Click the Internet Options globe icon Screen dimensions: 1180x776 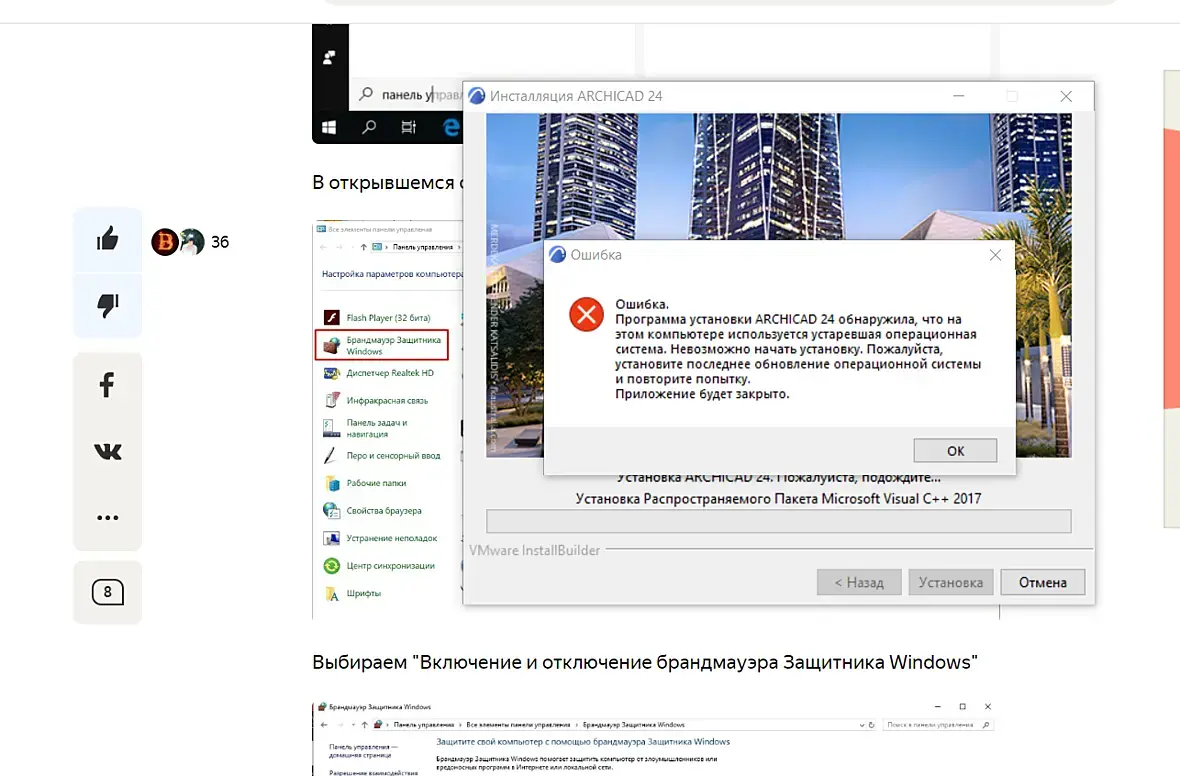(331, 510)
